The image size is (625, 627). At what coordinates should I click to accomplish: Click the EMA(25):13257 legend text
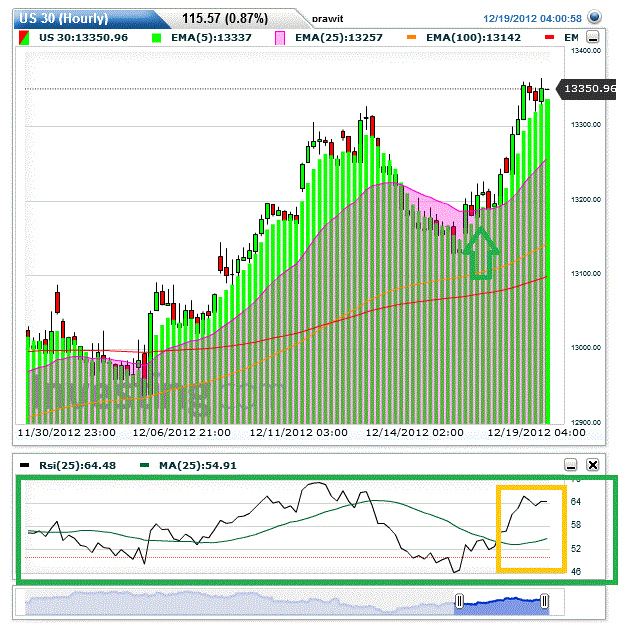[339, 37]
